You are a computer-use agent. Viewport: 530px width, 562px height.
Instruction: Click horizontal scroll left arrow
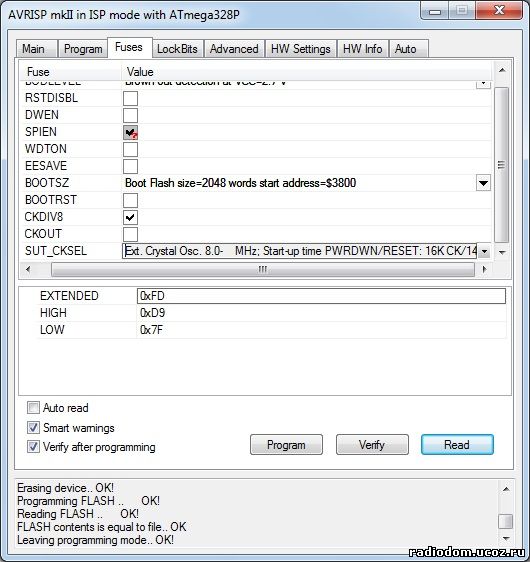29,269
